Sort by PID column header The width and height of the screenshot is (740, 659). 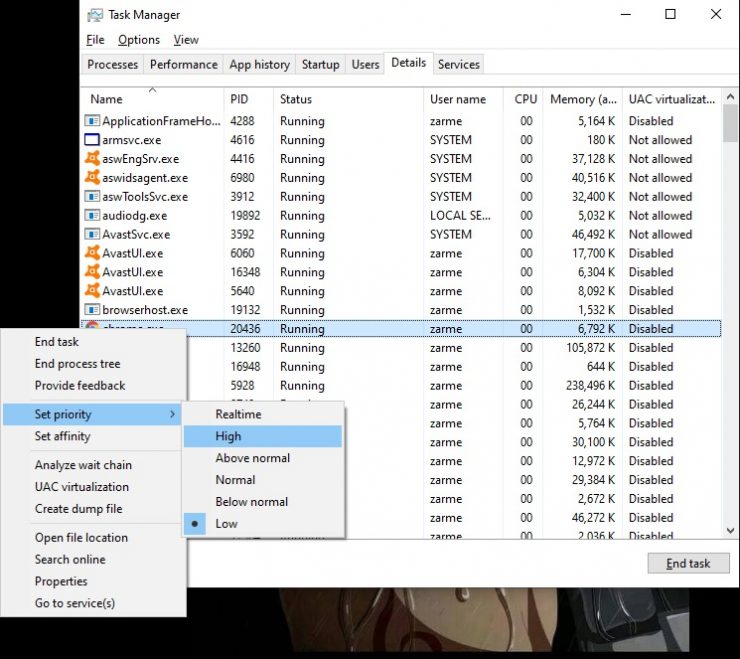(249, 99)
